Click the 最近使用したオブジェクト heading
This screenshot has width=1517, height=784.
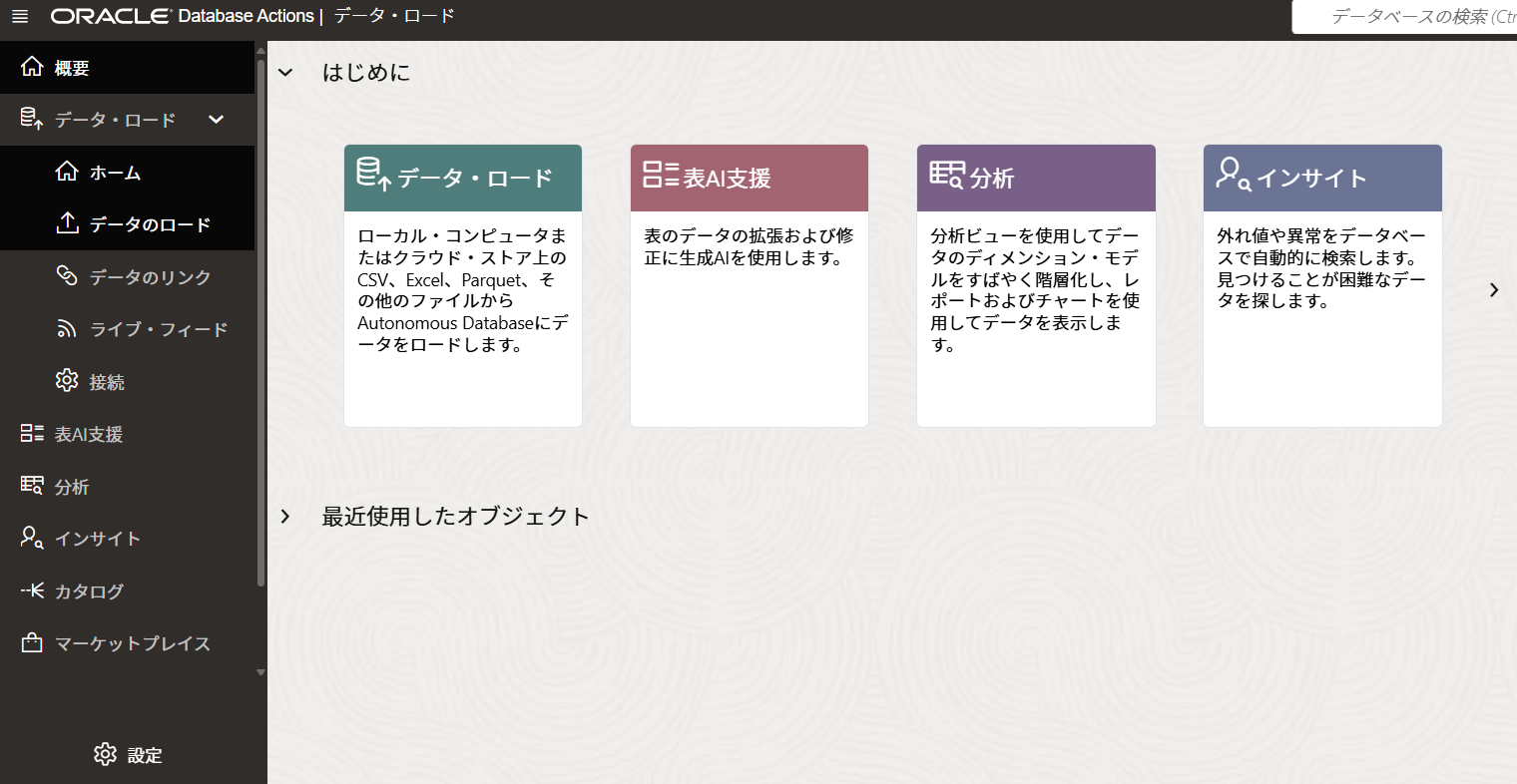(455, 516)
